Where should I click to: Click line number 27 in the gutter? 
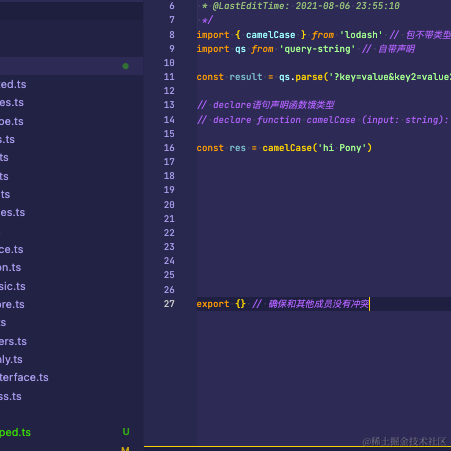tap(169, 304)
